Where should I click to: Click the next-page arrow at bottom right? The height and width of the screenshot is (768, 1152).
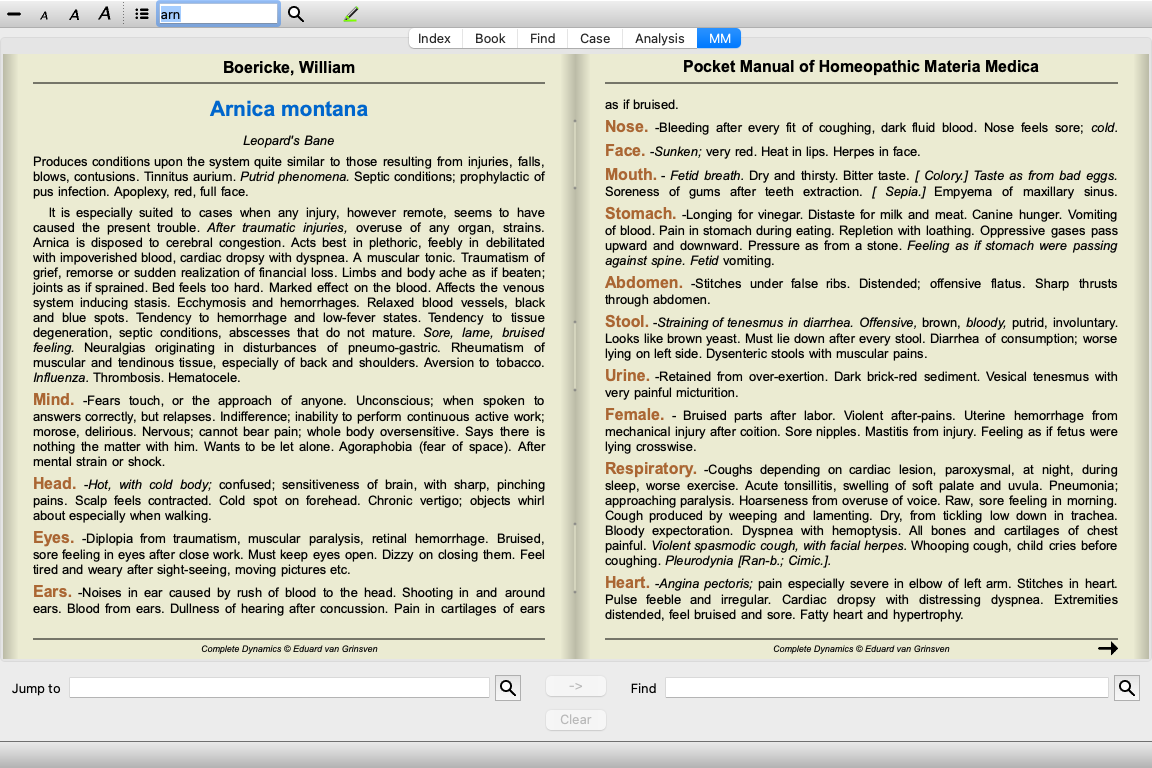(x=1108, y=648)
